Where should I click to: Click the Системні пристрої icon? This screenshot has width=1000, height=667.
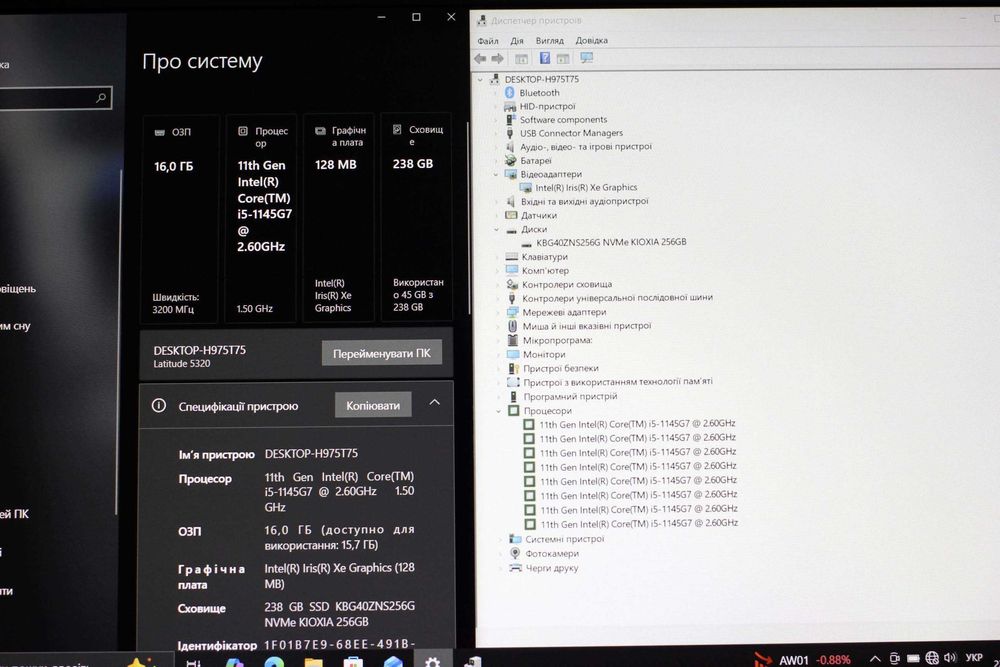click(x=515, y=539)
